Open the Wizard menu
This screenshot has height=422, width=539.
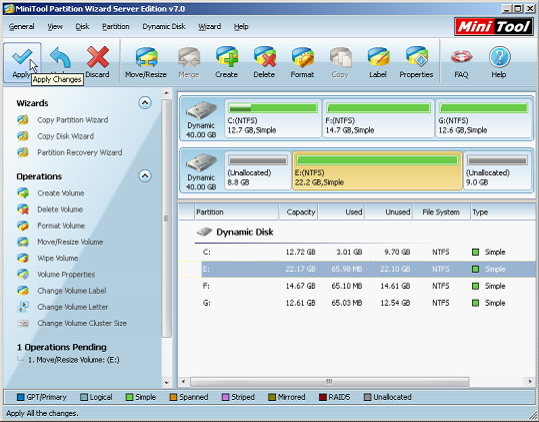pyautogui.click(x=210, y=26)
